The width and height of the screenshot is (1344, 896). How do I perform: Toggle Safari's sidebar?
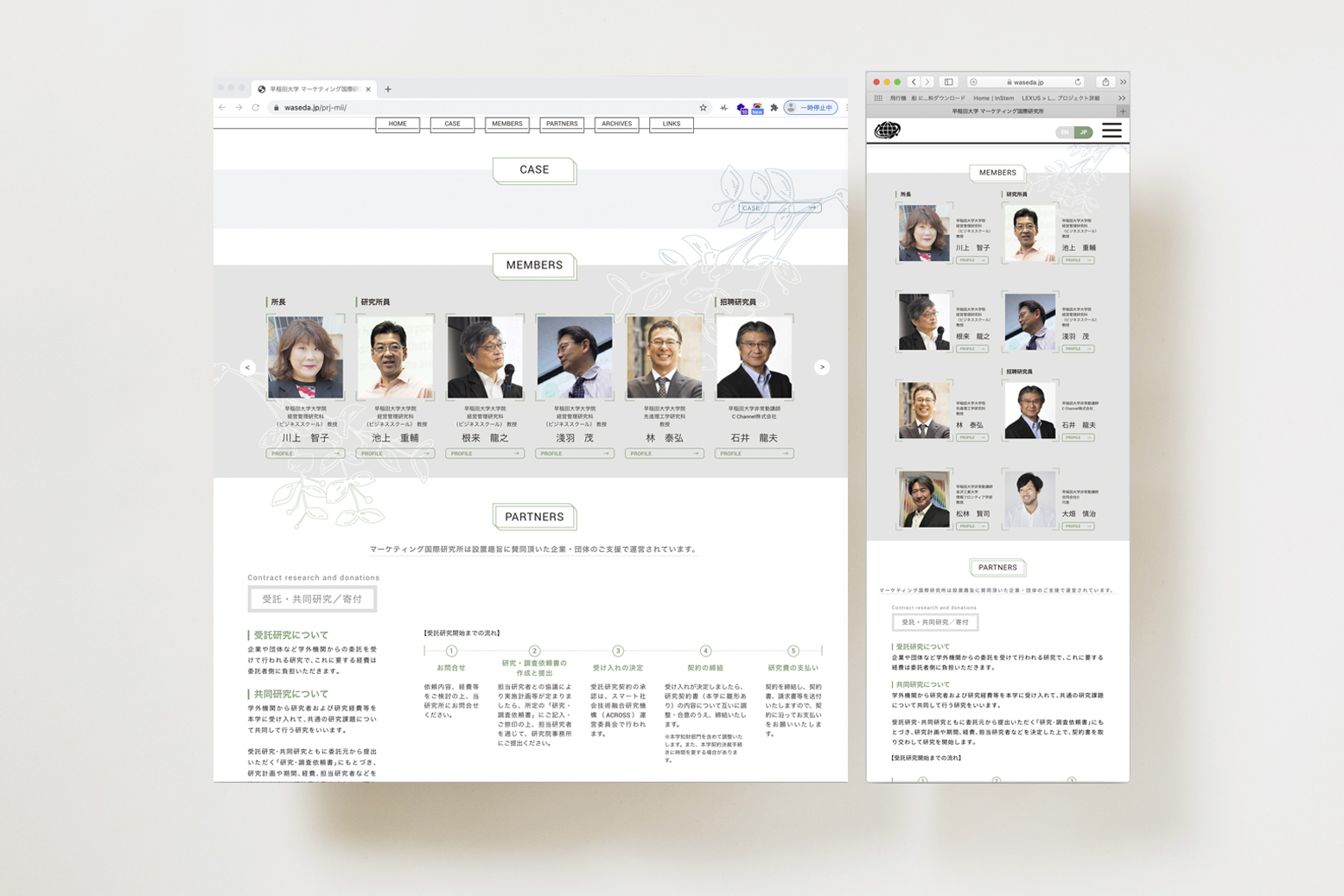click(x=949, y=82)
